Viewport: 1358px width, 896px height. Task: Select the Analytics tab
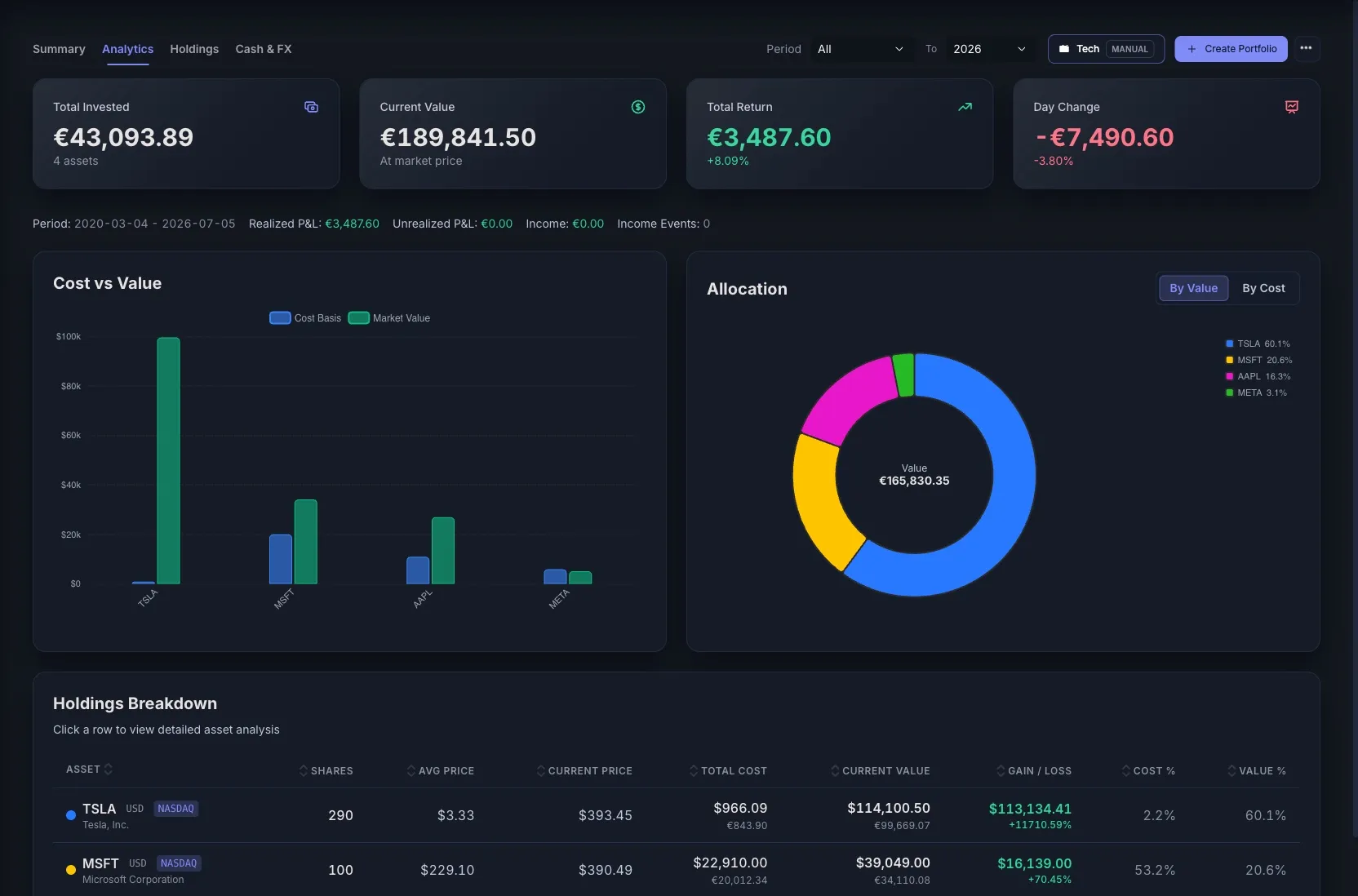pyautogui.click(x=127, y=49)
